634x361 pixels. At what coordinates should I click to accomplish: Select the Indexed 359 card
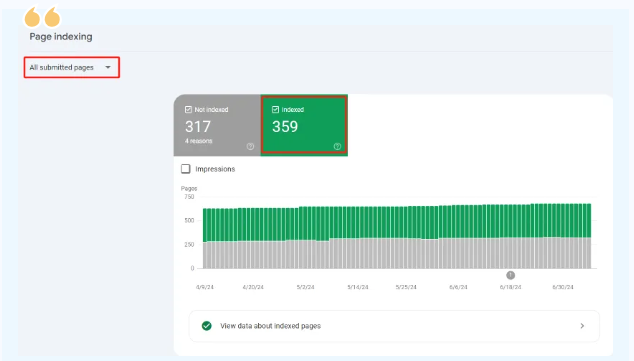(304, 125)
